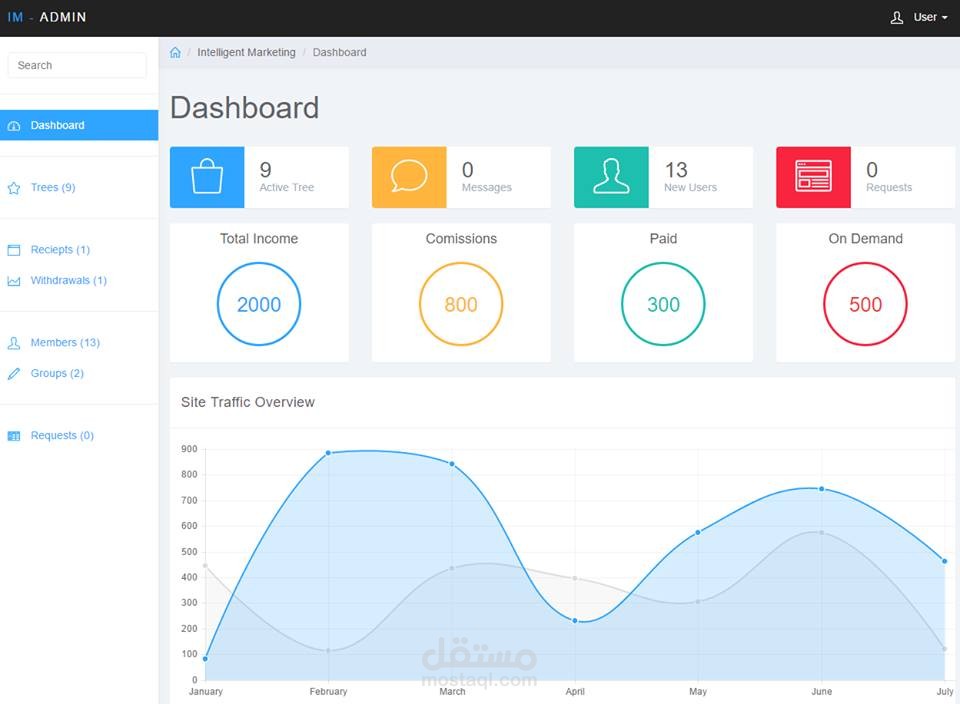Click the Dashboard gauge icon in sidebar
960x704 pixels.
coord(13,126)
